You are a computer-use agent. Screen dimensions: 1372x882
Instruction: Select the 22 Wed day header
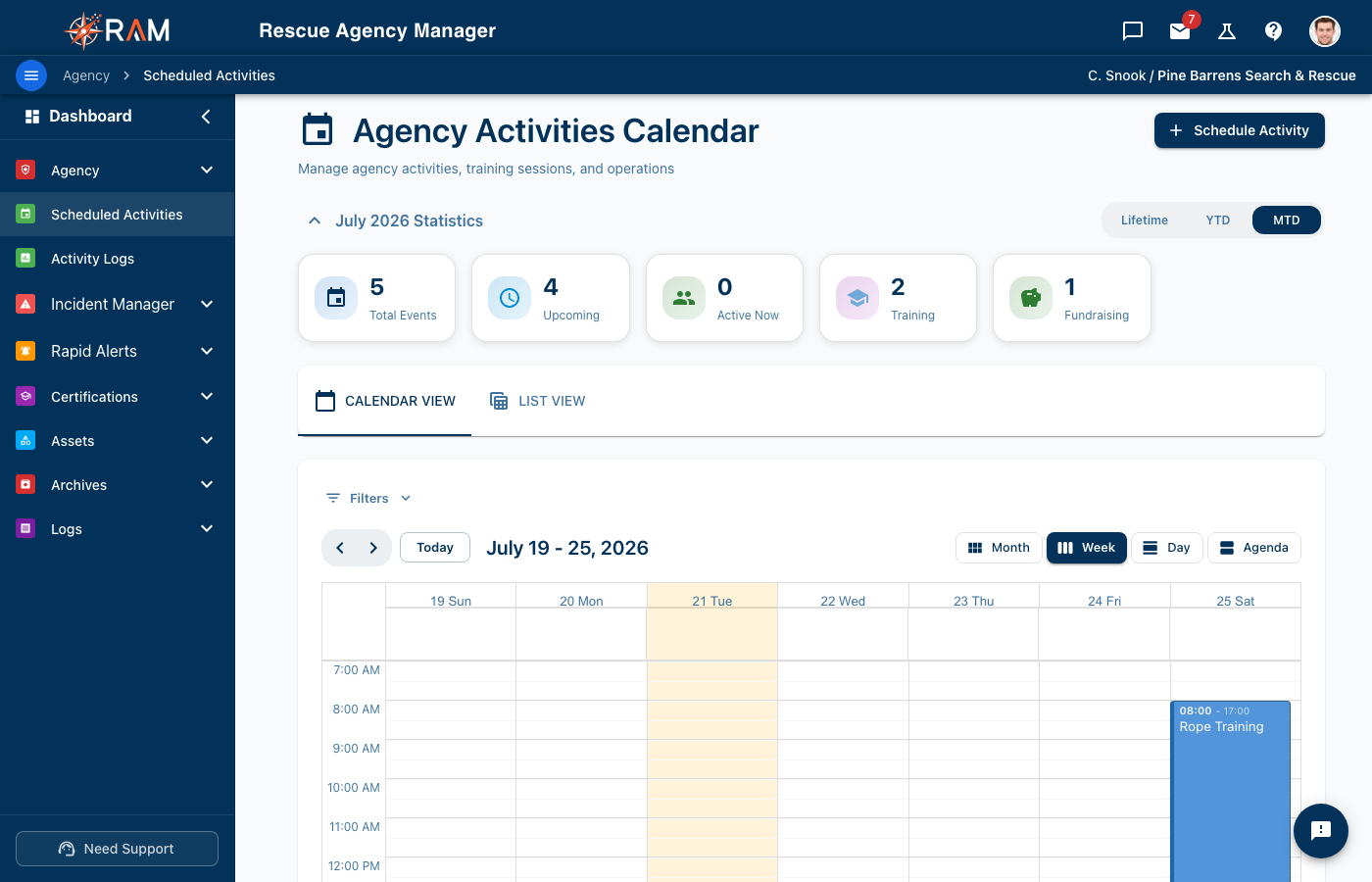pos(843,600)
